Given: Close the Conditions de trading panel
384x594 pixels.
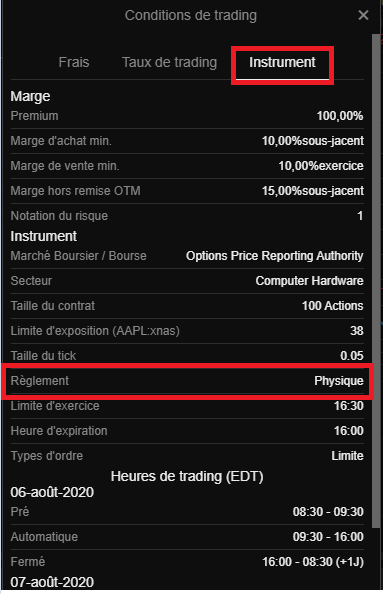Looking at the screenshot, I should pyautogui.click(x=363, y=15).
